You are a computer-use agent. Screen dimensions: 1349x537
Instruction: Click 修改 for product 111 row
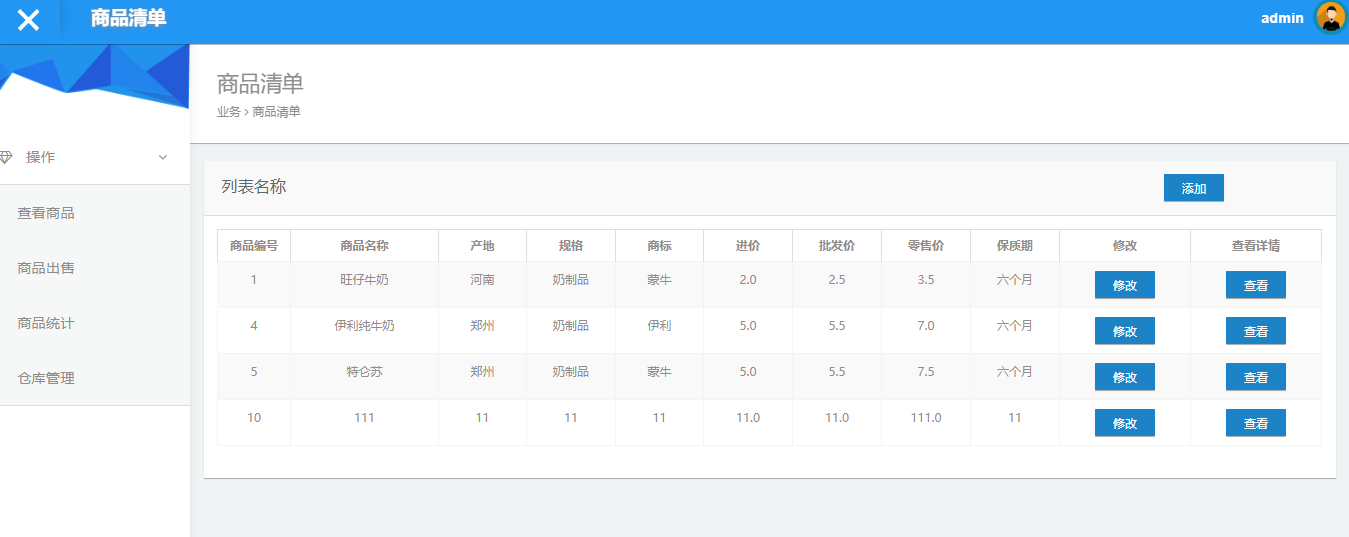(1125, 423)
